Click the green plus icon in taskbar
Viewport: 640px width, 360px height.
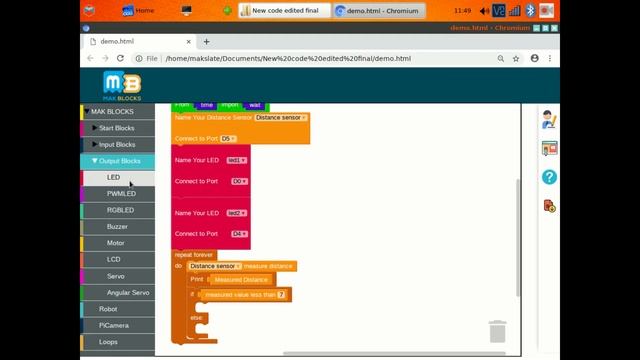228,11
